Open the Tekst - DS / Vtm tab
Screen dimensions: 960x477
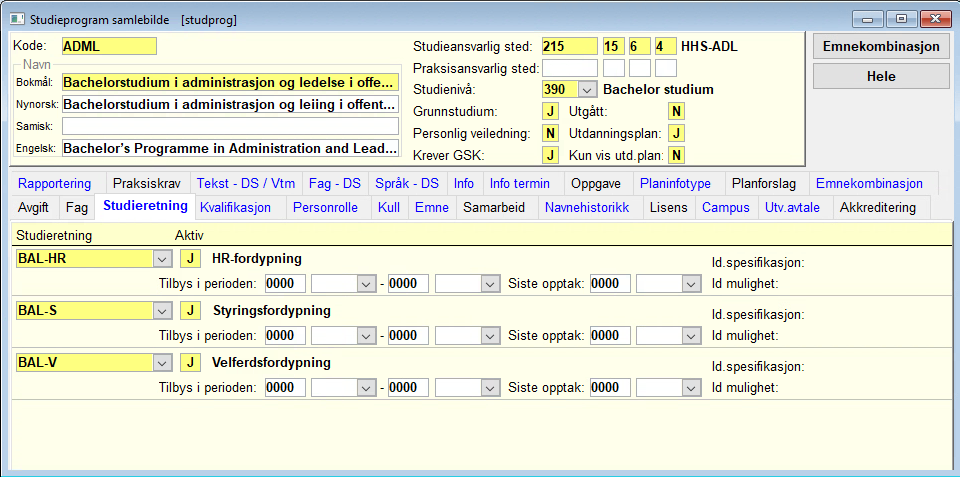[246, 183]
